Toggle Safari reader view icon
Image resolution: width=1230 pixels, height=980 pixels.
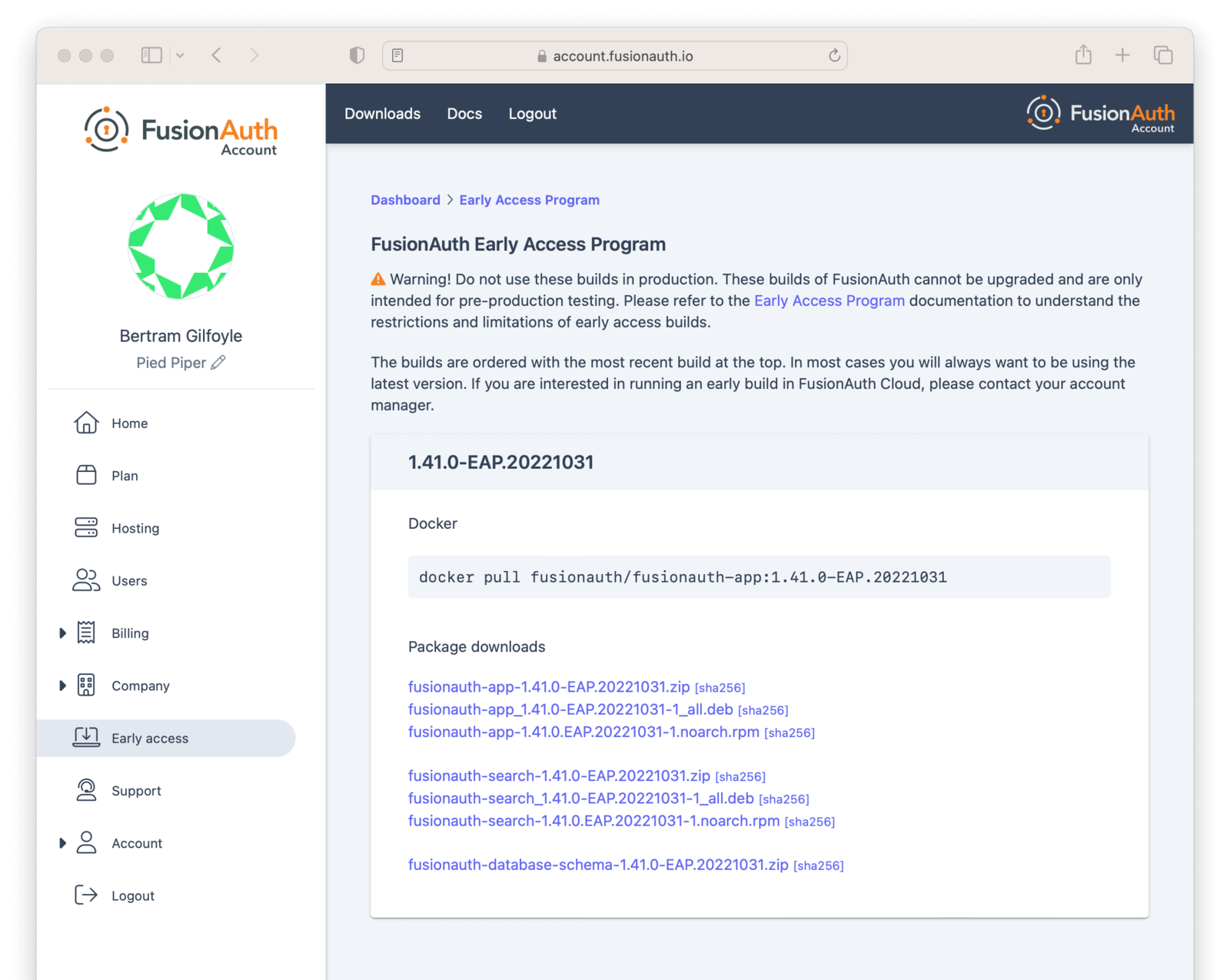tap(397, 55)
